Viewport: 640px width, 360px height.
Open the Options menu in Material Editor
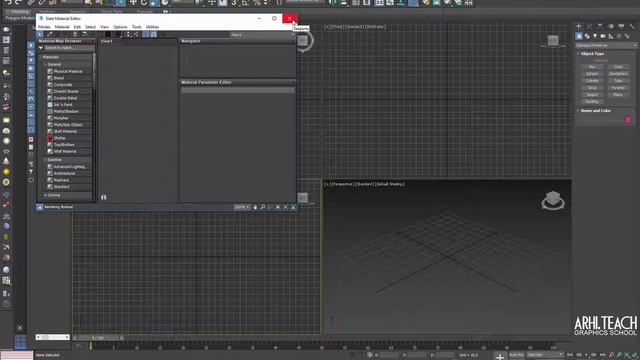pos(120,27)
